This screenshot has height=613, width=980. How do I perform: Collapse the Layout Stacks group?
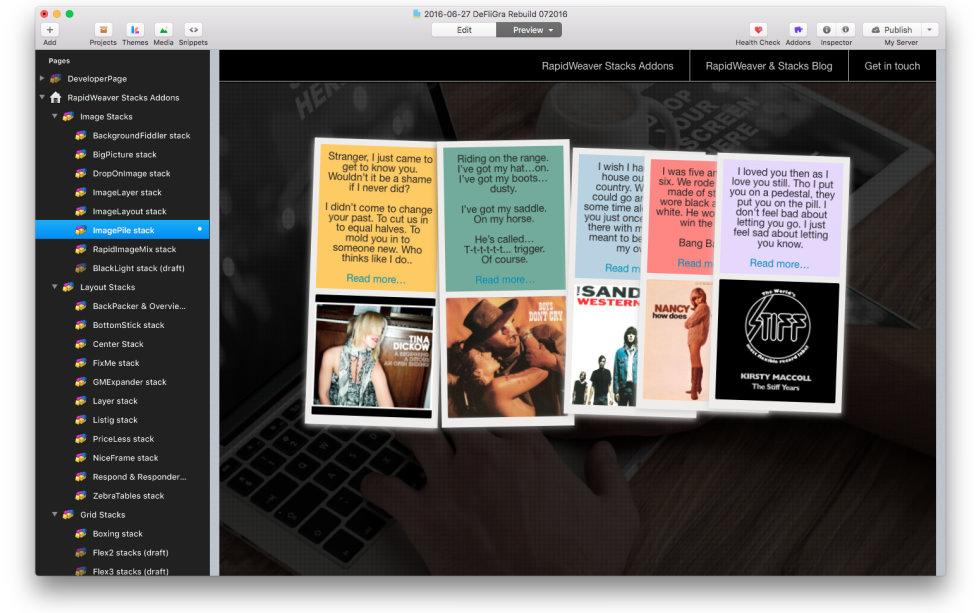(x=54, y=287)
